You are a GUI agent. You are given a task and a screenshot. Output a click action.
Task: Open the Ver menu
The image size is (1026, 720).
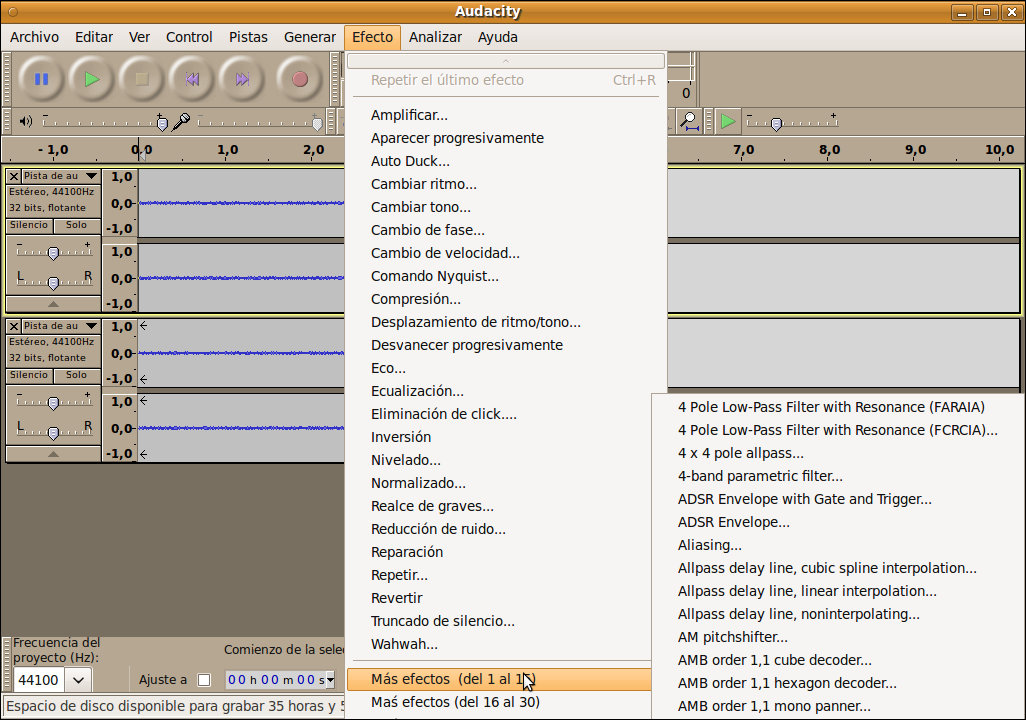[x=139, y=37]
